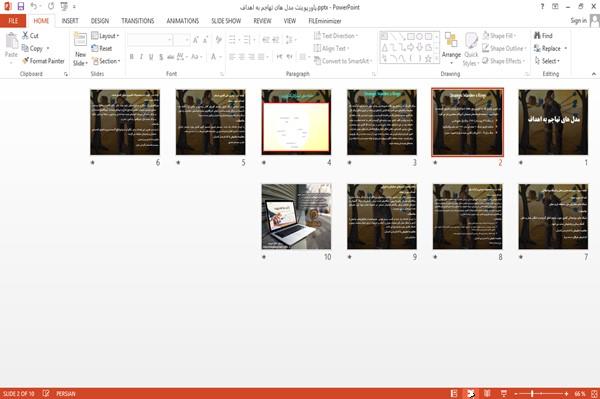Click Clear All Formatting icon
Screen dimensions: 600x399
(218, 40)
